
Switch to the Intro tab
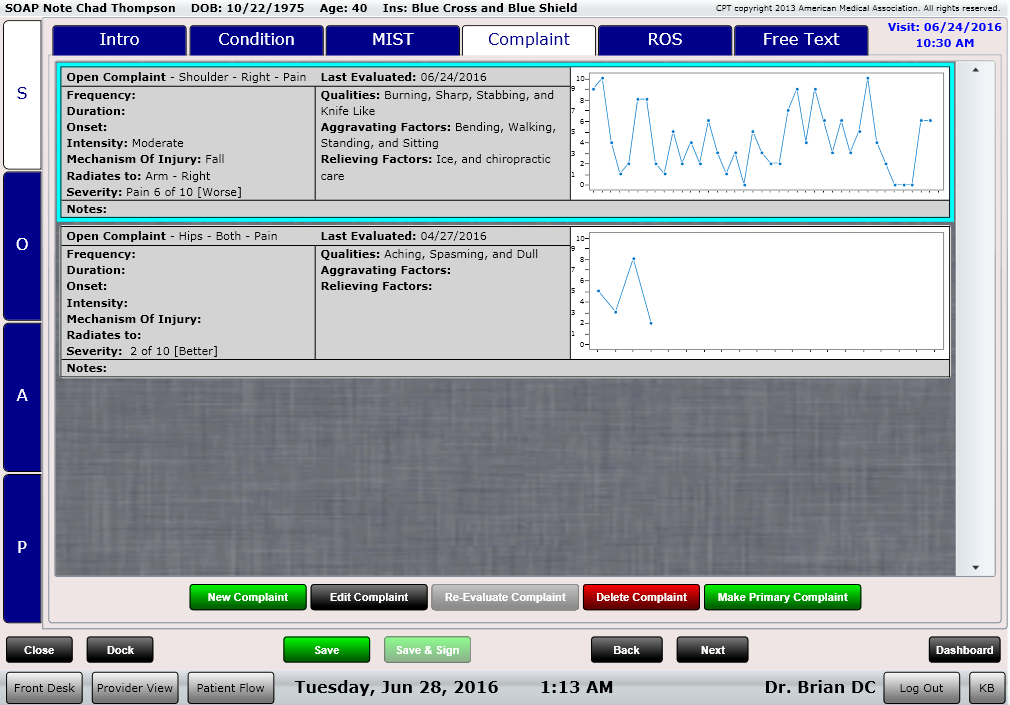pos(119,40)
